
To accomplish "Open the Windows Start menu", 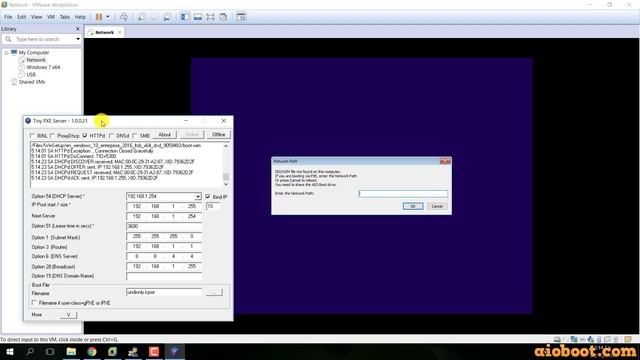I will click(x=10, y=351).
